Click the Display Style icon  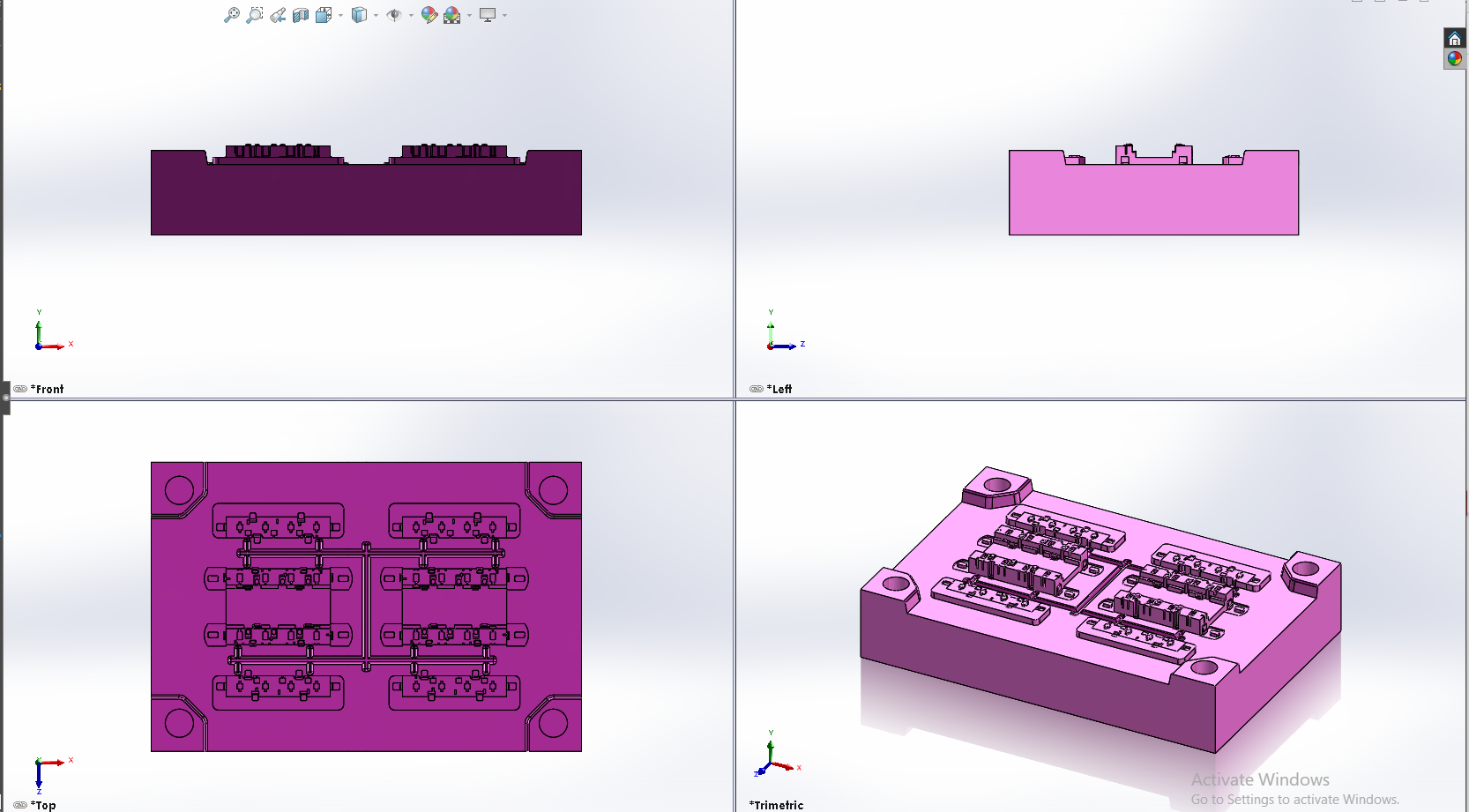(359, 15)
